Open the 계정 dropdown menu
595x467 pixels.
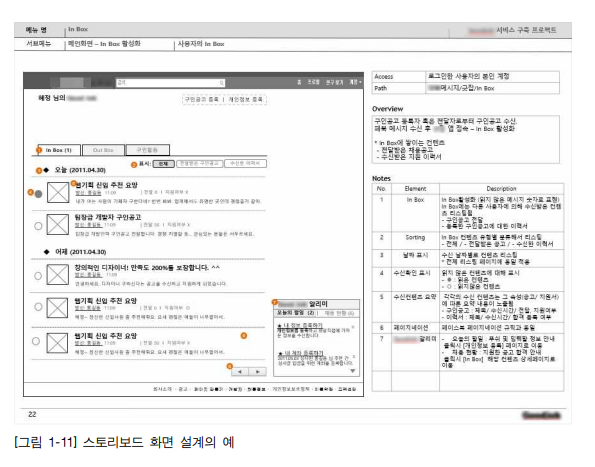click(355, 82)
